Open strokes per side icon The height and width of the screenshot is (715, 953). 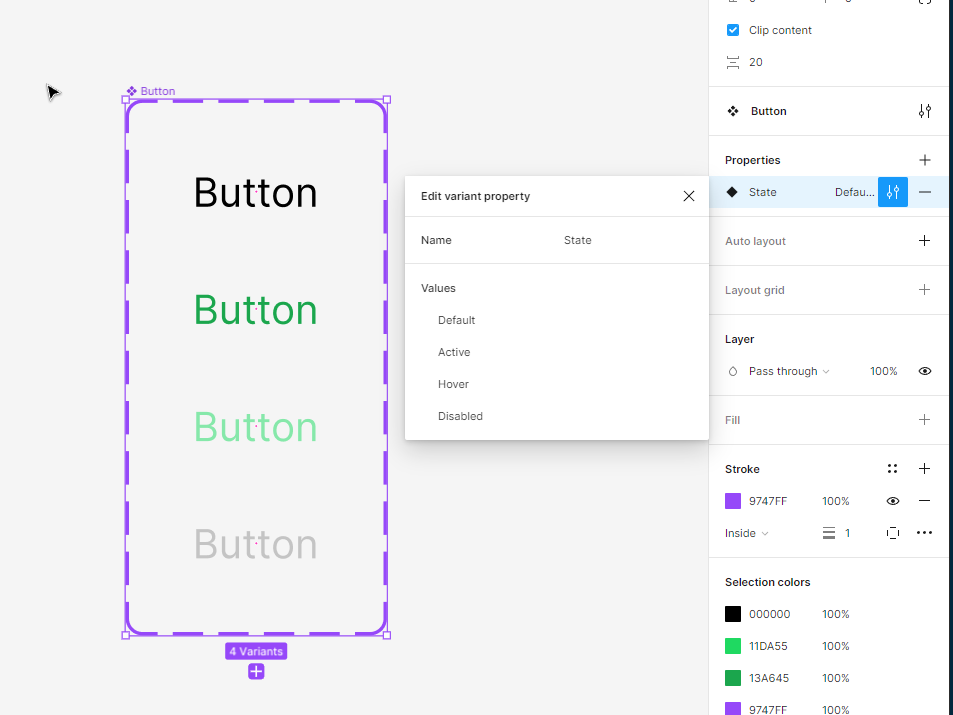892,533
